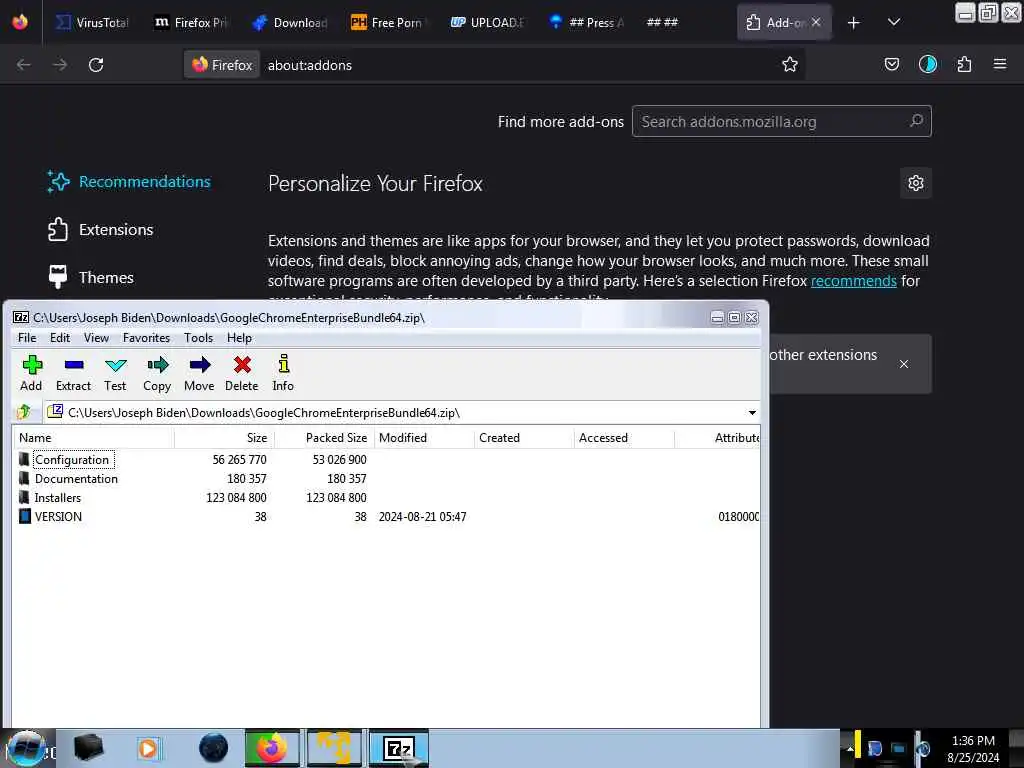Open the Help menu in 7-Zip
The height and width of the screenshot is (768, 1024).
[x=239, y=338]
